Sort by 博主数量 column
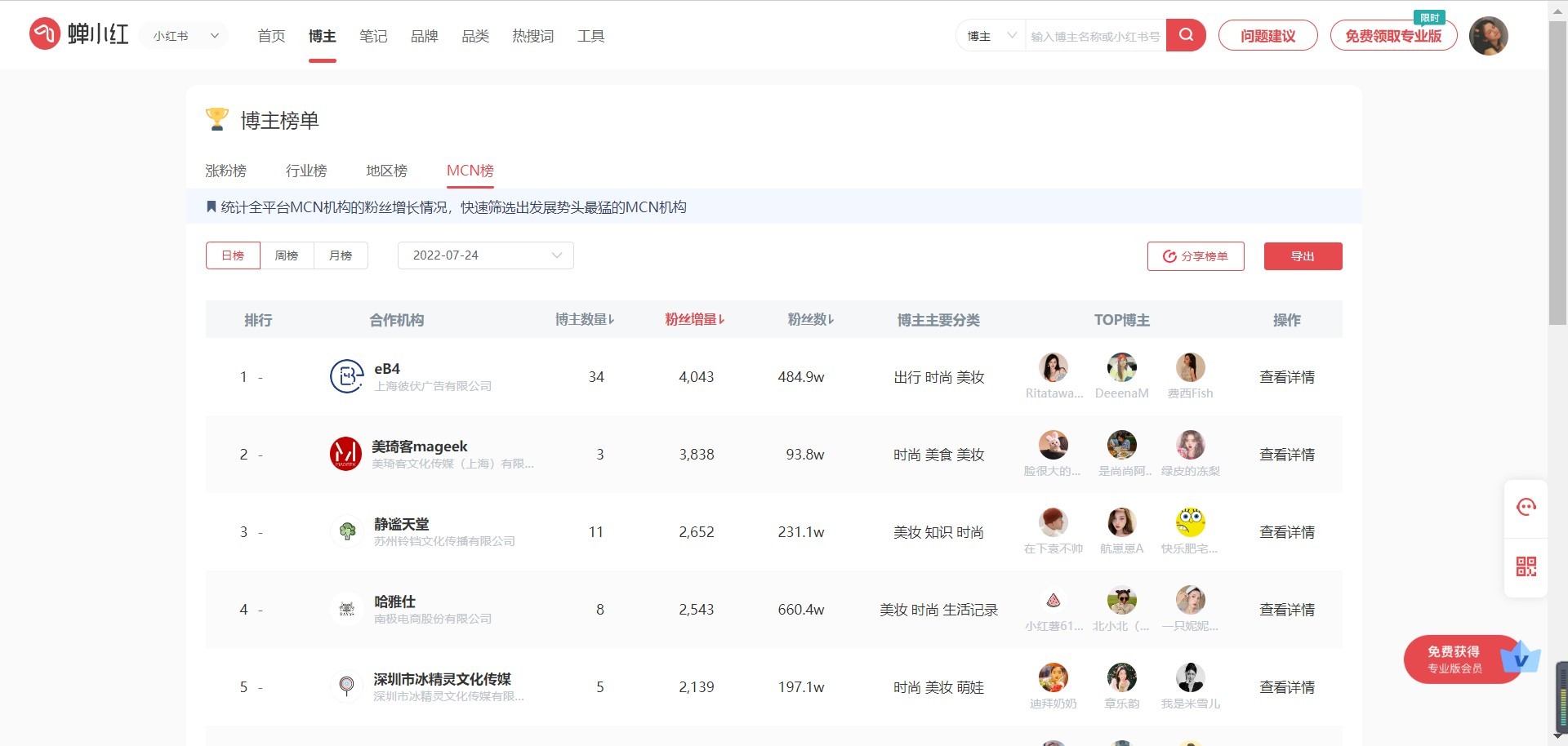Viewport: 1568px width, 746px height. [x=585, y=319]
